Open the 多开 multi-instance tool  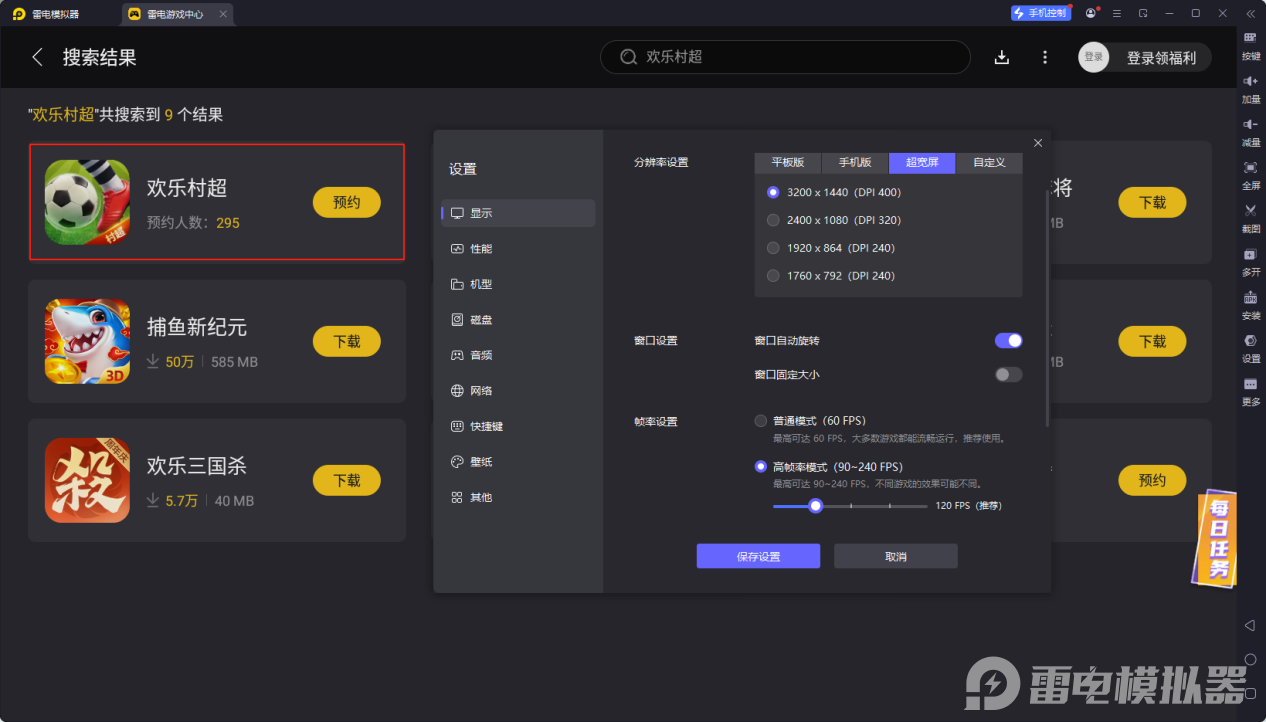click(x=1250, y=261)
